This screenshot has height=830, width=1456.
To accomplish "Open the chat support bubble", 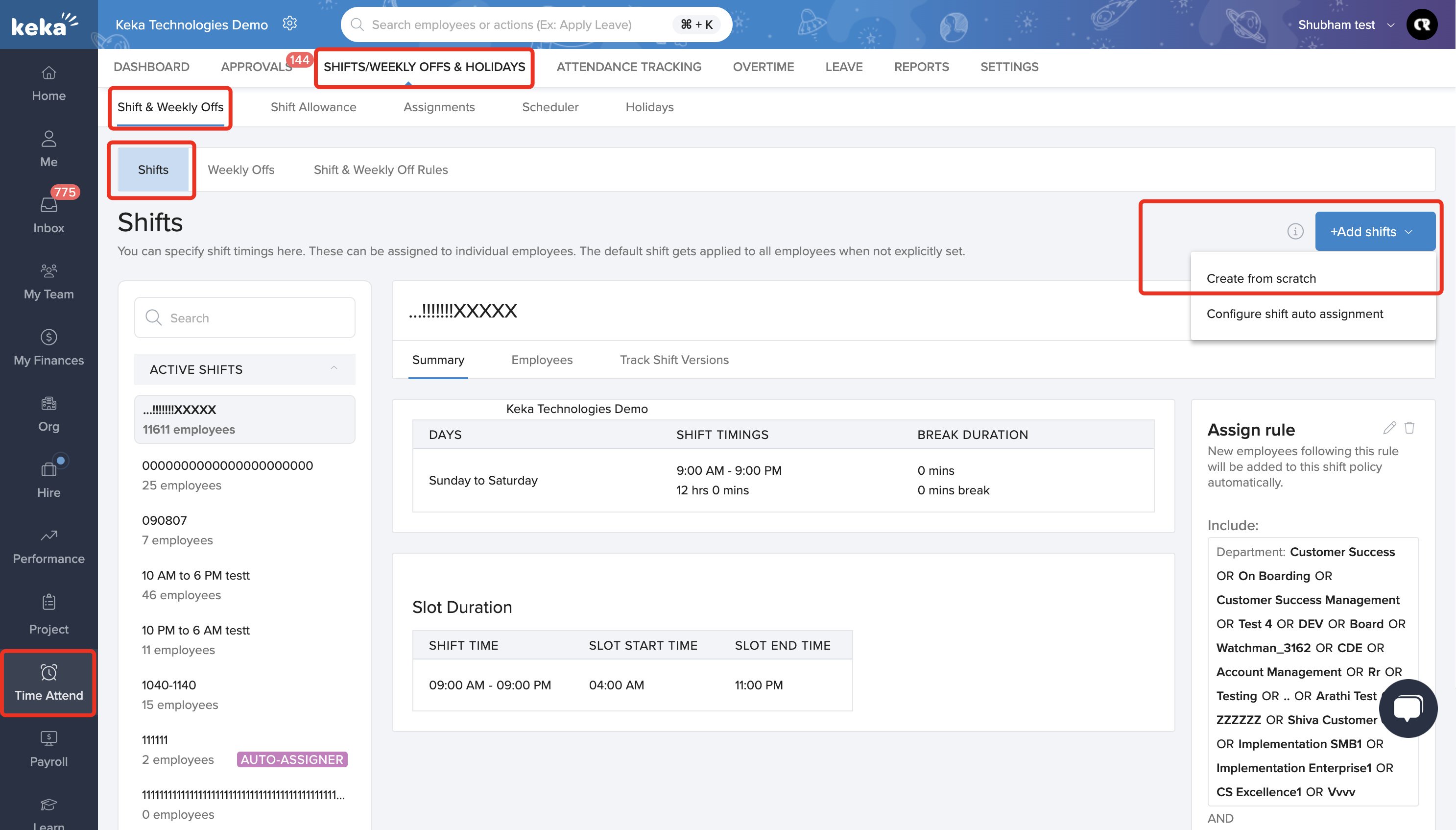I will (1408, 708).
